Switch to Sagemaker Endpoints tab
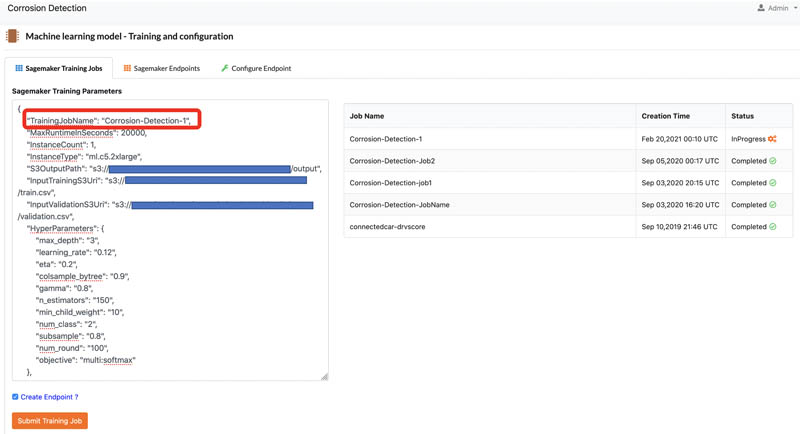Screen dimensions: 800x434 point(162,68)
